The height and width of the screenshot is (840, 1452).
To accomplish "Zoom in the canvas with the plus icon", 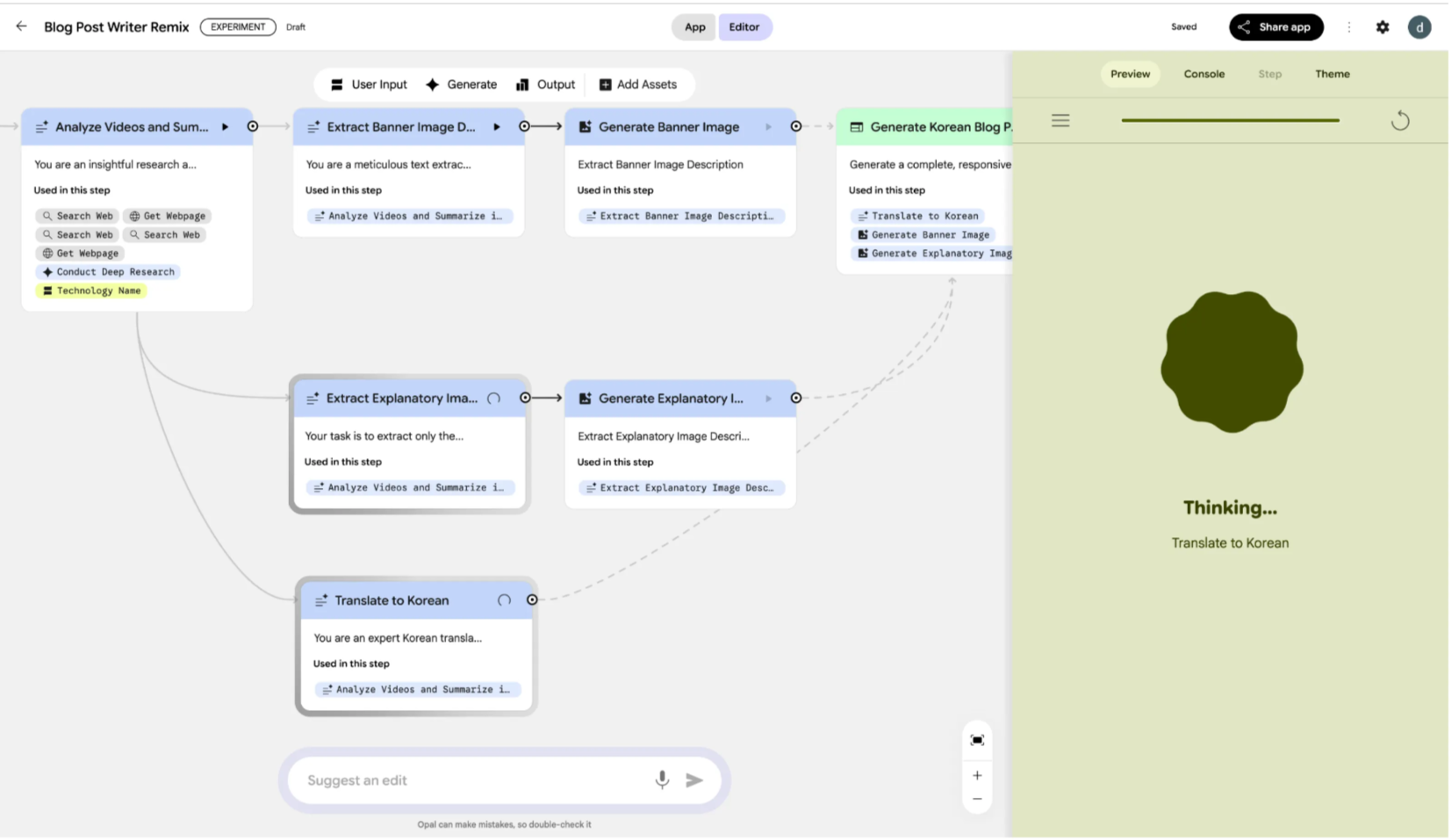I will [977, 775].
